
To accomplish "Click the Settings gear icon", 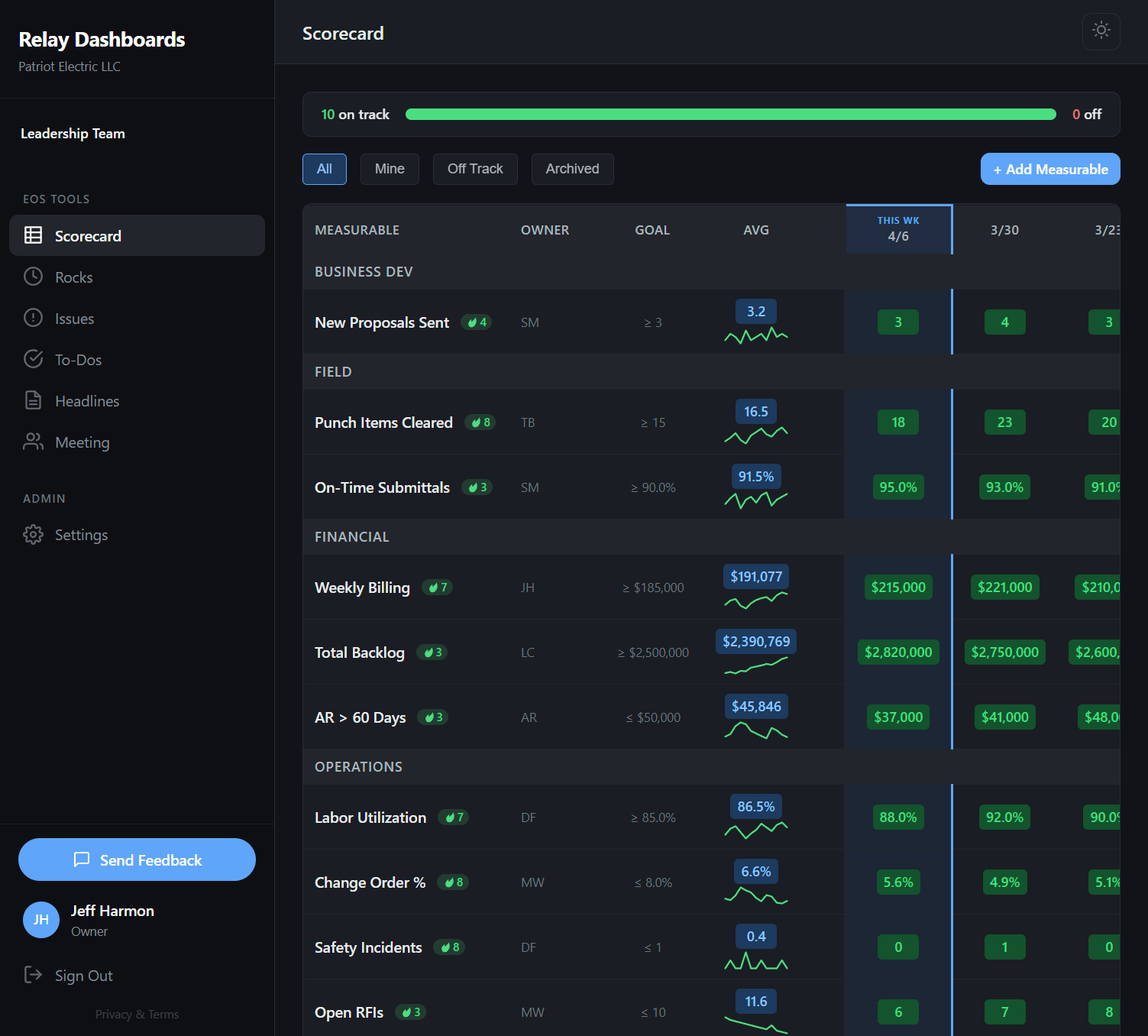I will [x=33, y=534].
